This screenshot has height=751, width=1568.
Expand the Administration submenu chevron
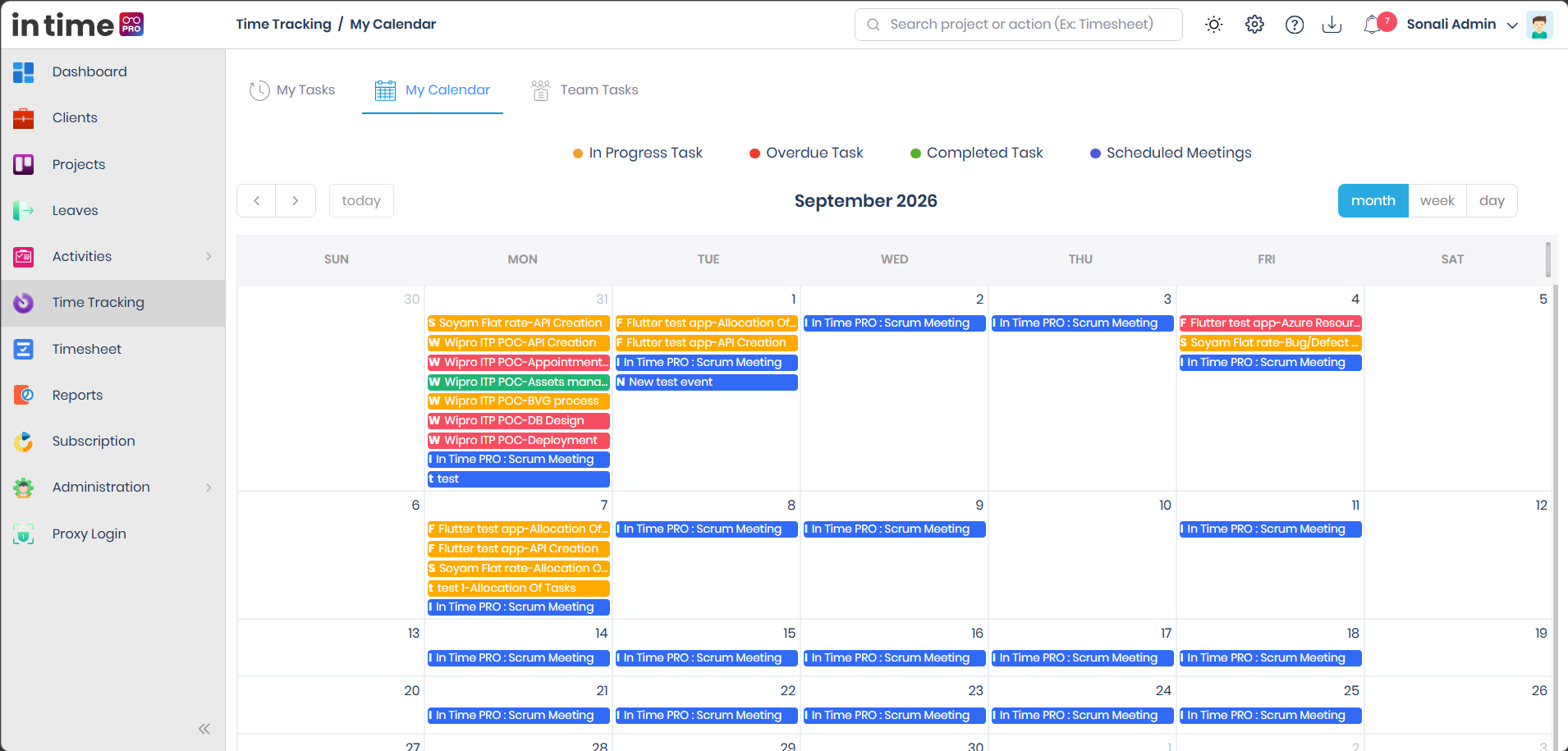pos(209,488)
